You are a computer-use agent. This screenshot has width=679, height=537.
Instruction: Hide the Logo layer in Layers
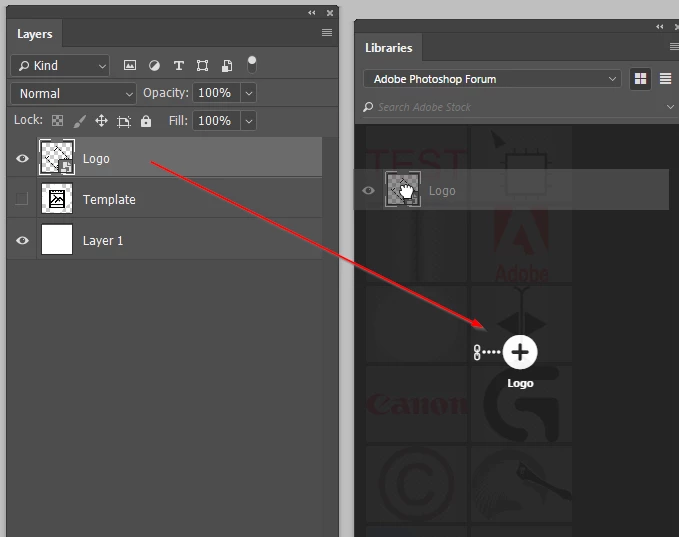(x=22, y=159)
